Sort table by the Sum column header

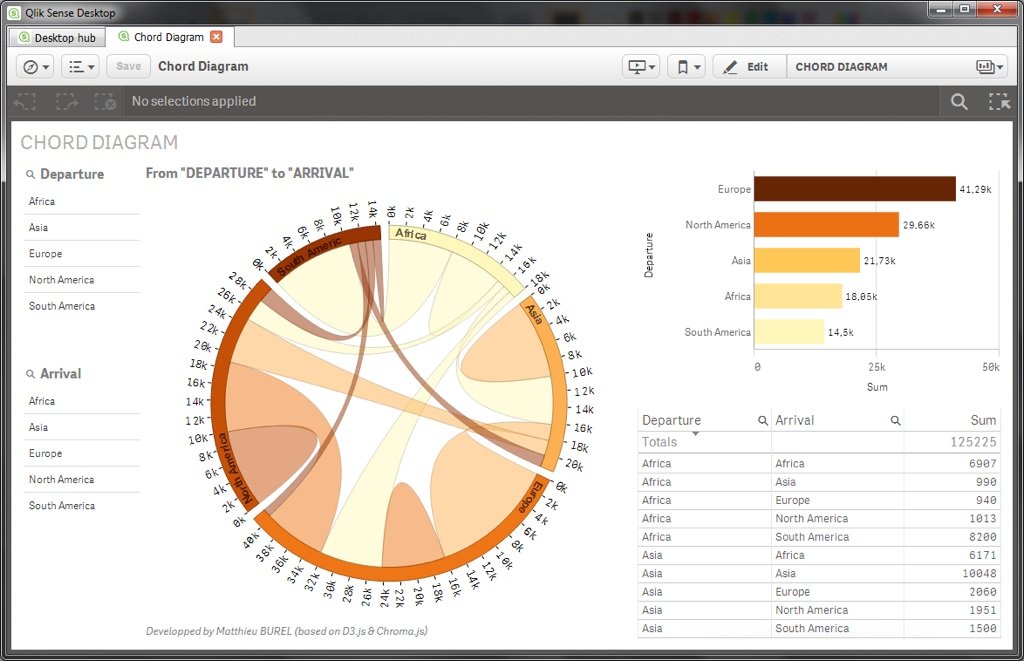(983, 421)
